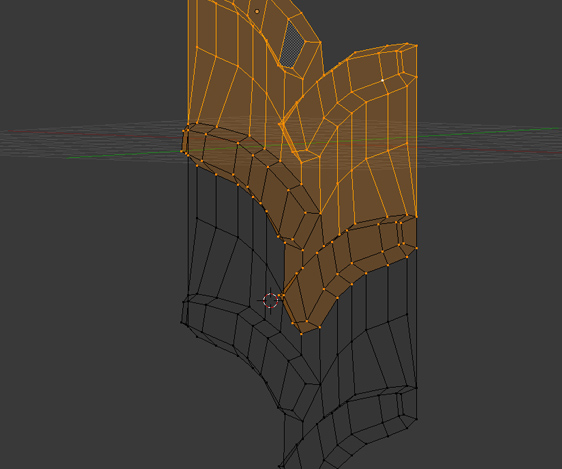Select the vertical left edge of orange mesh

point(188,61)
